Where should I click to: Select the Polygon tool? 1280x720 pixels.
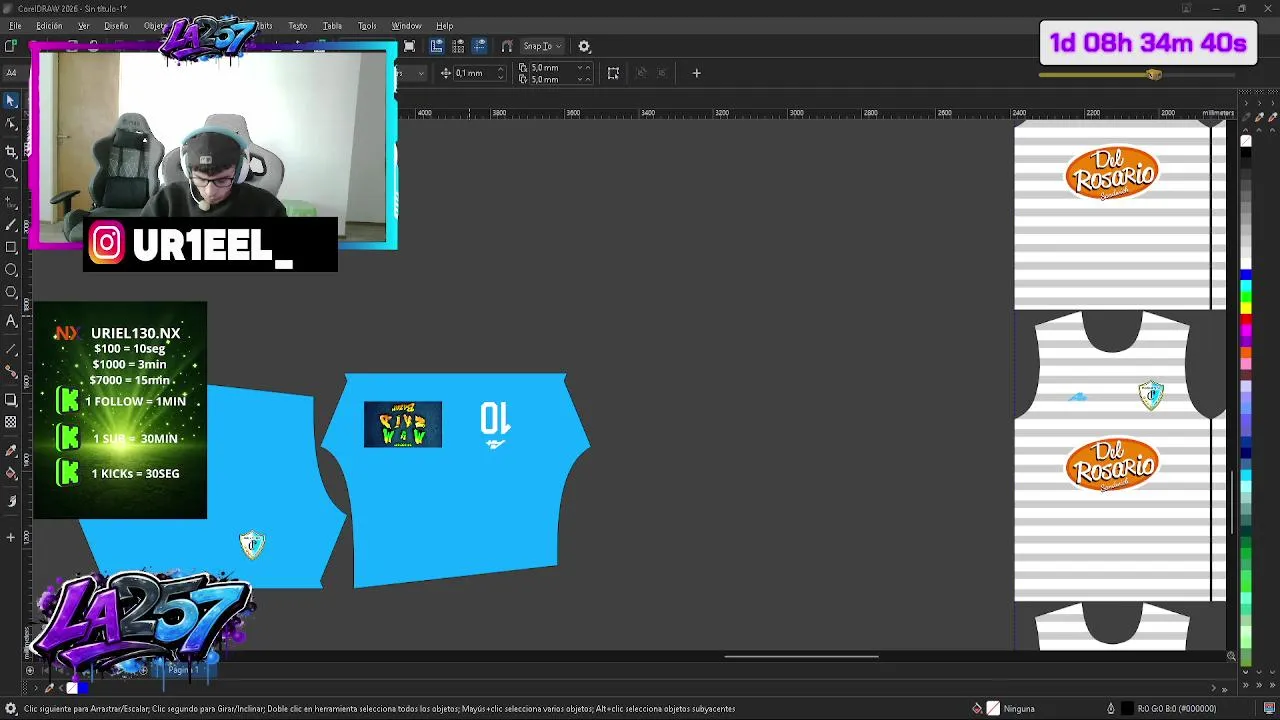coord(11,293)
